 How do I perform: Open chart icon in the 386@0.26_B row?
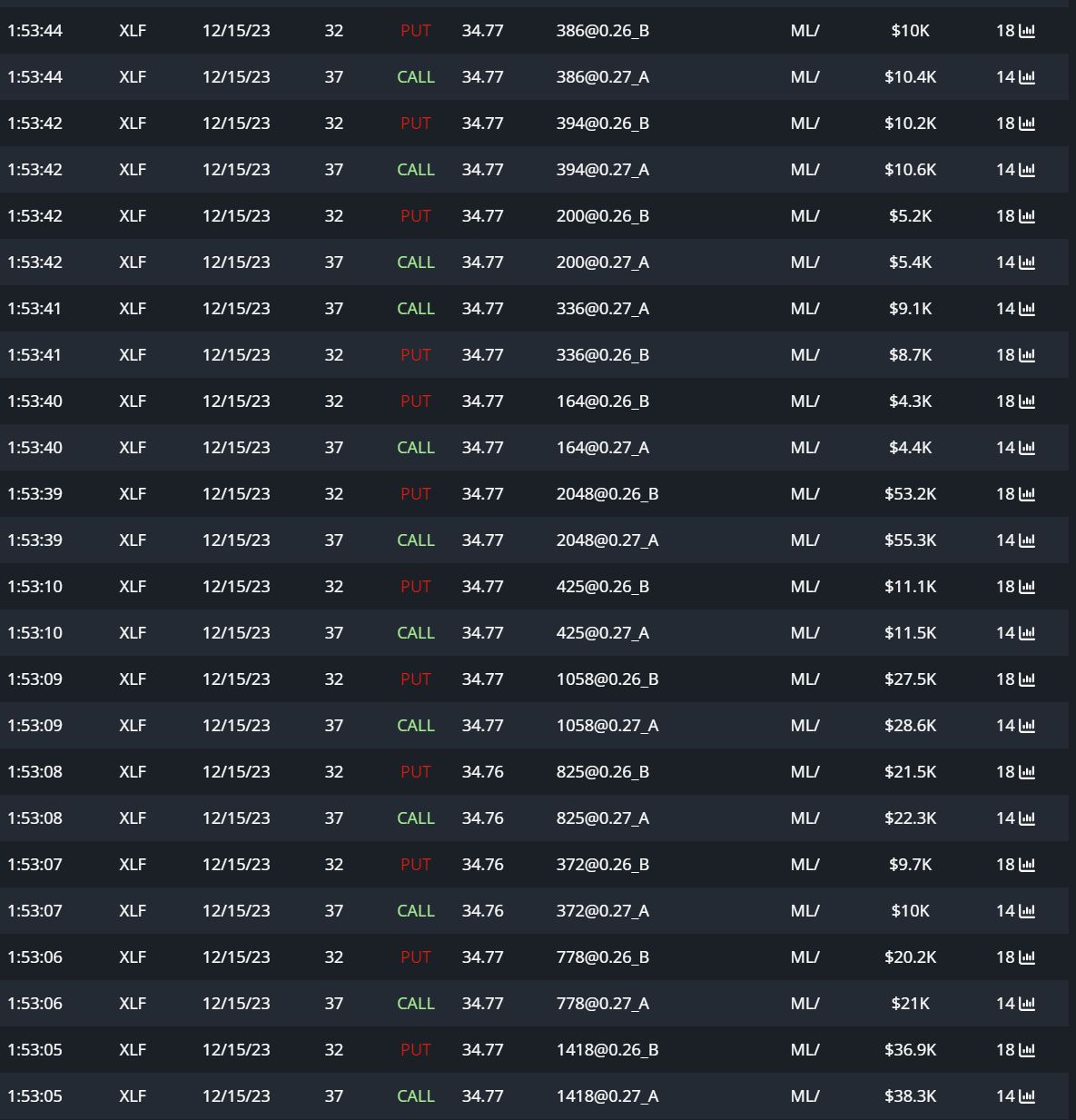(1027, 31)
